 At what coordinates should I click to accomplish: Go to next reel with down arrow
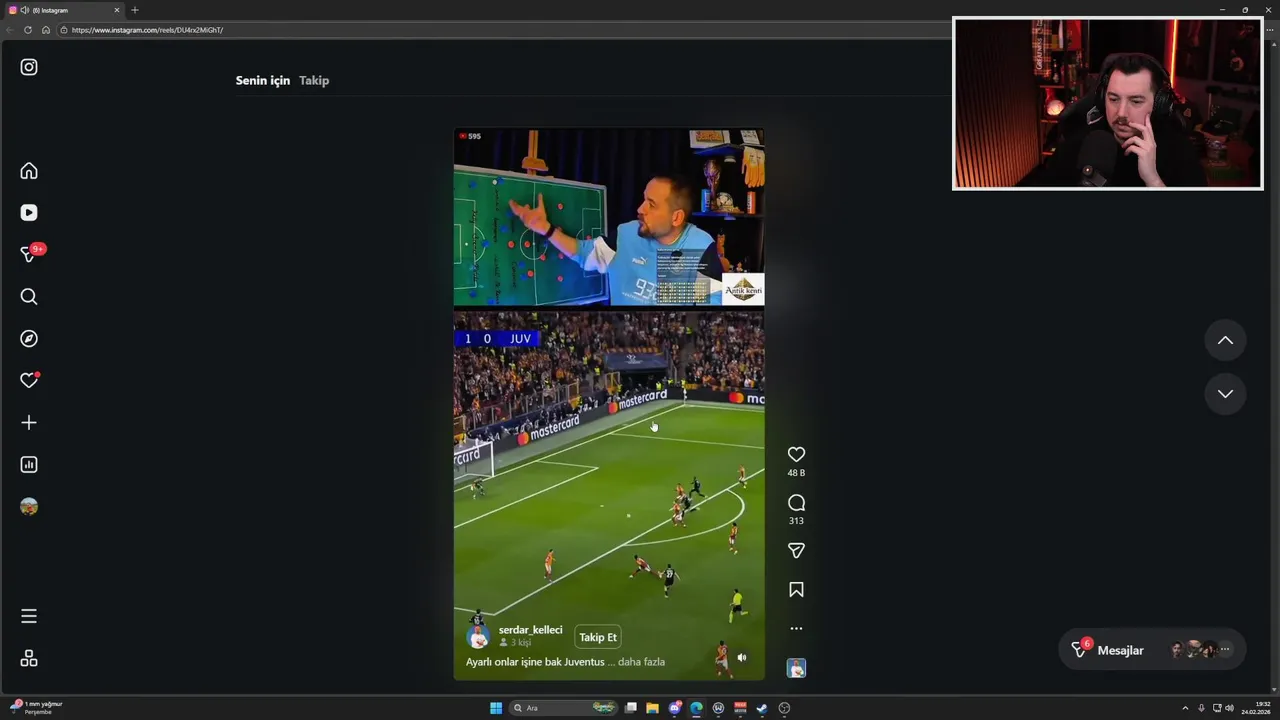(x=1225, y=394)
